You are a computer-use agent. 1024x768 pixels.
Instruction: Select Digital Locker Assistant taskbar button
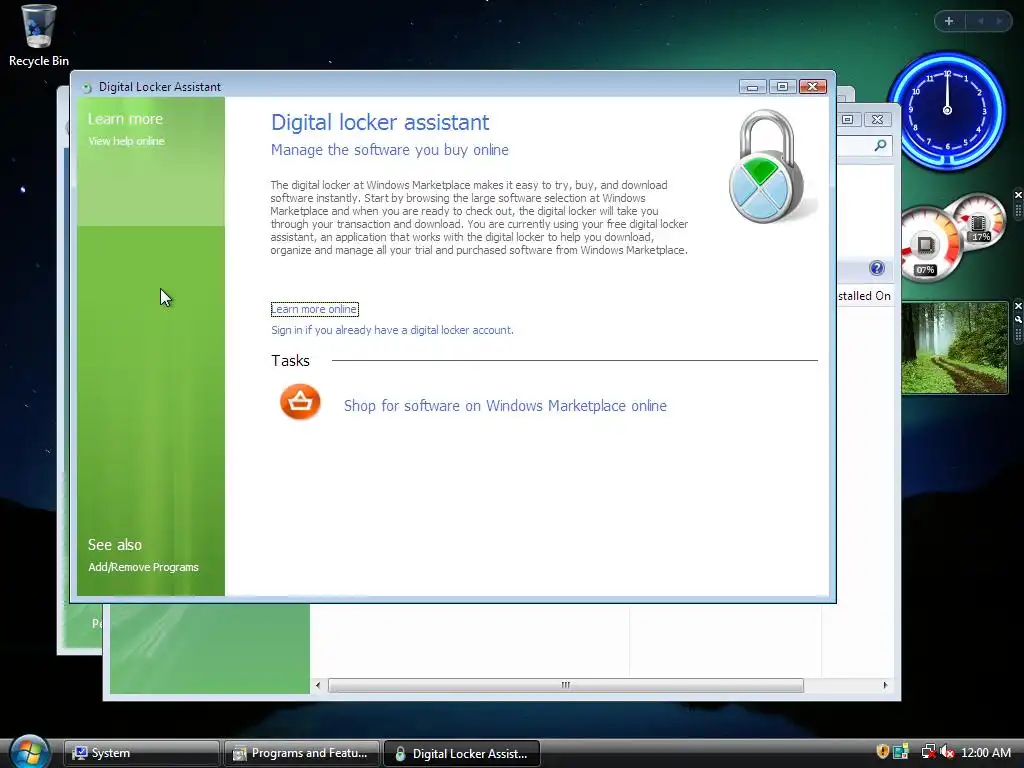click(x=462, y=753)
